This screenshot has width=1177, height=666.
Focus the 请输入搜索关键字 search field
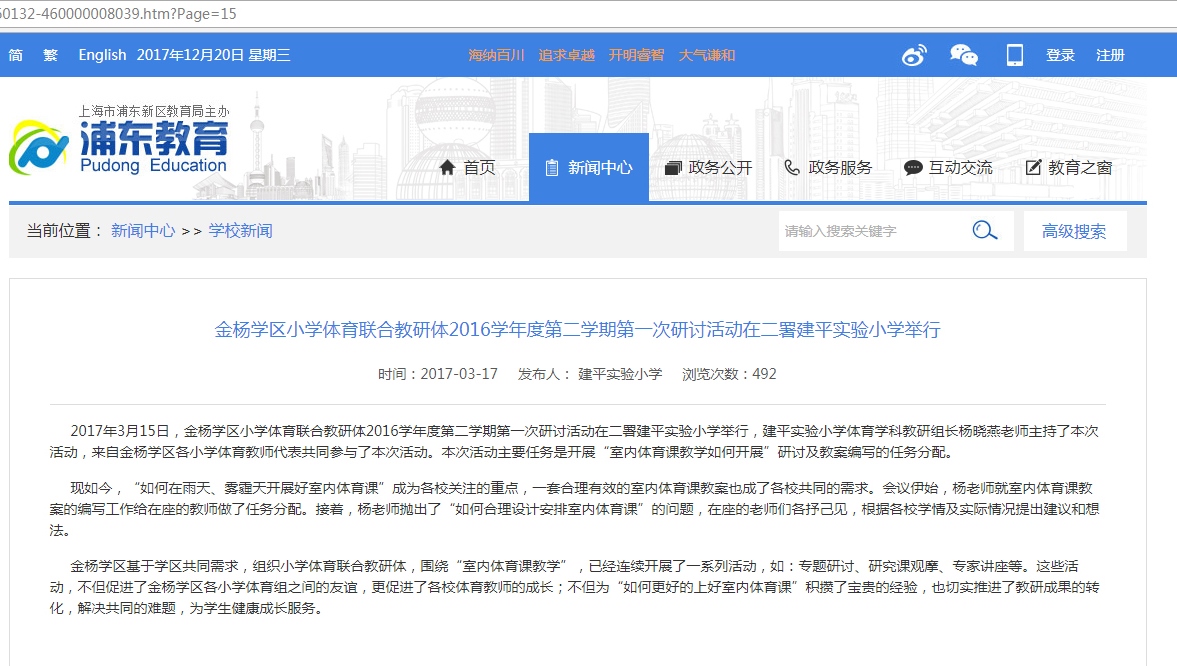point(874,231)
